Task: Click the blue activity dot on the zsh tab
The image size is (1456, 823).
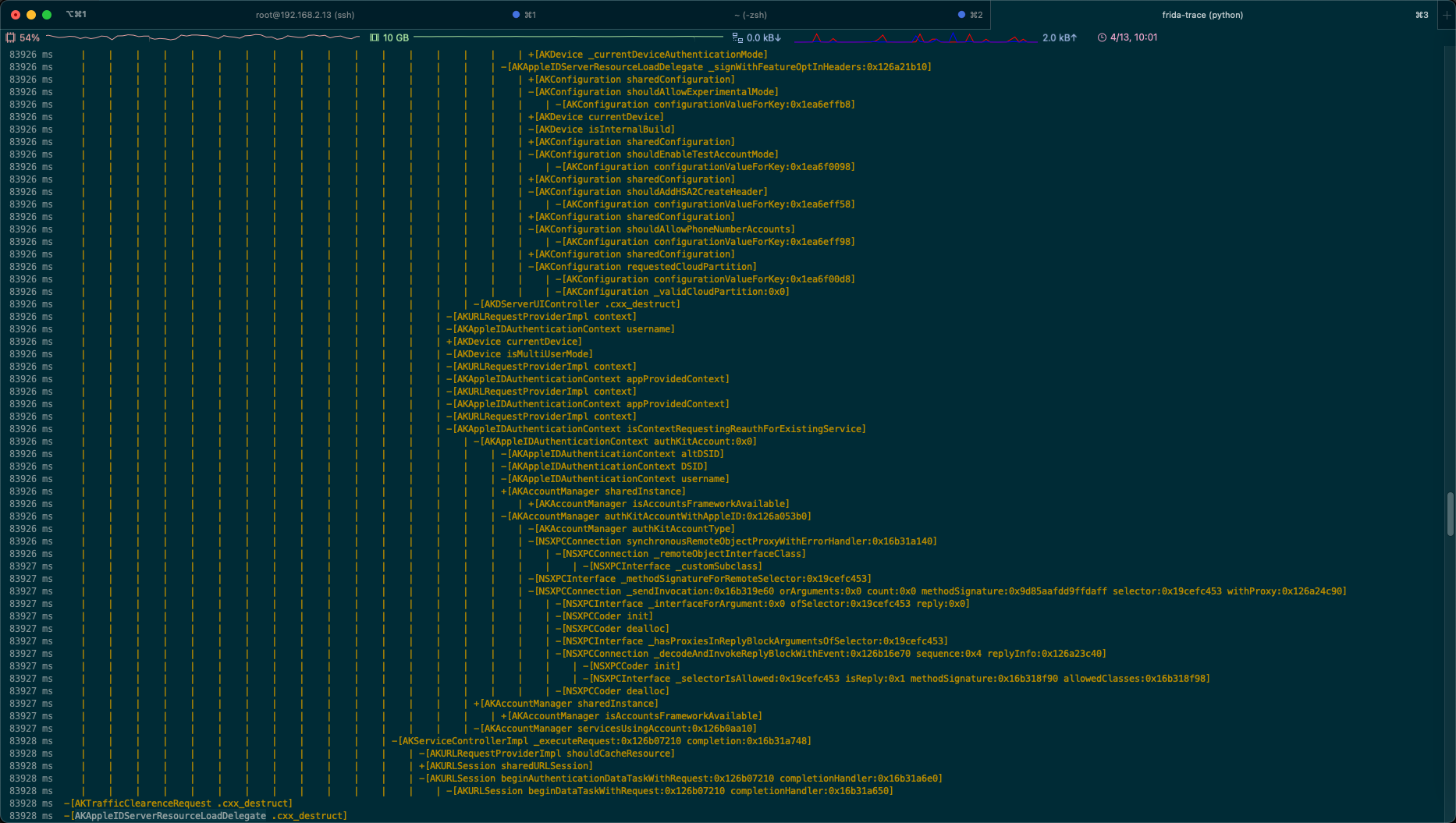Action: tap(961, 15)
